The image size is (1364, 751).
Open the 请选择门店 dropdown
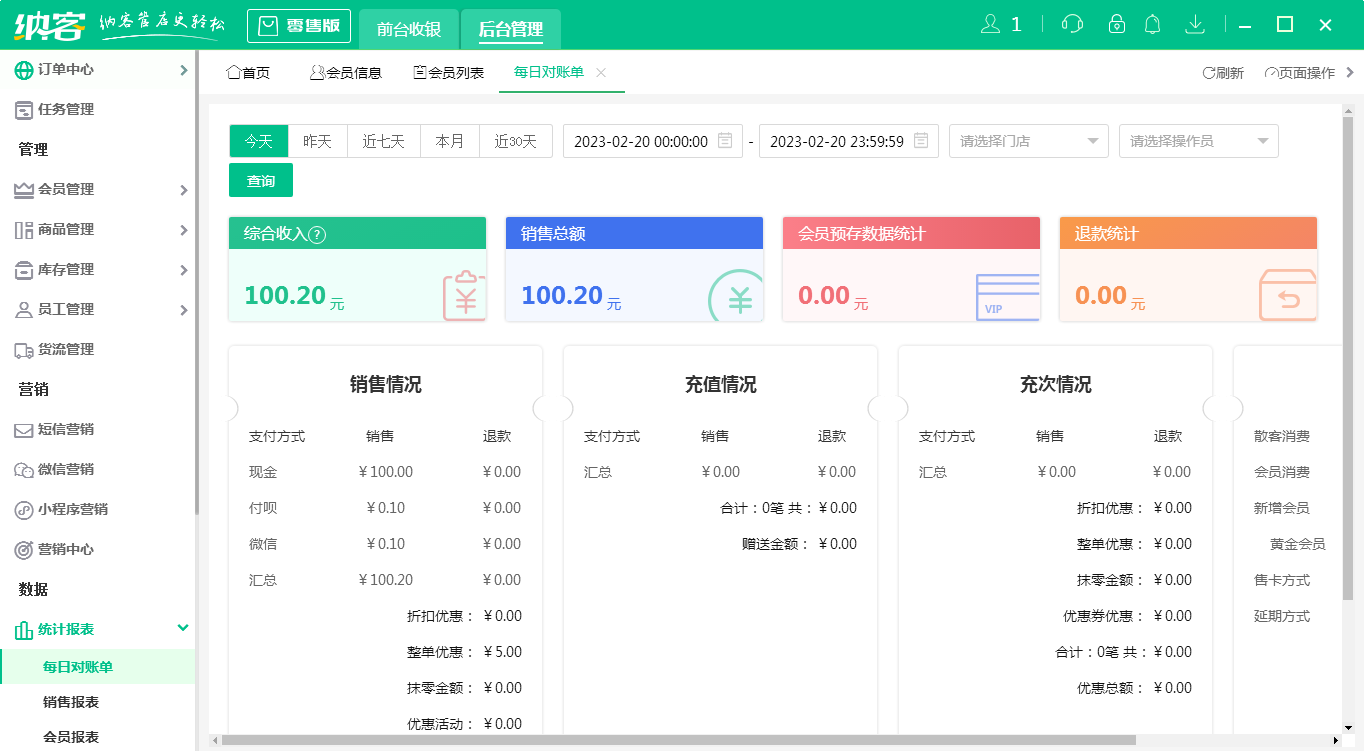pyautogui.click(x=1028, y=141)
